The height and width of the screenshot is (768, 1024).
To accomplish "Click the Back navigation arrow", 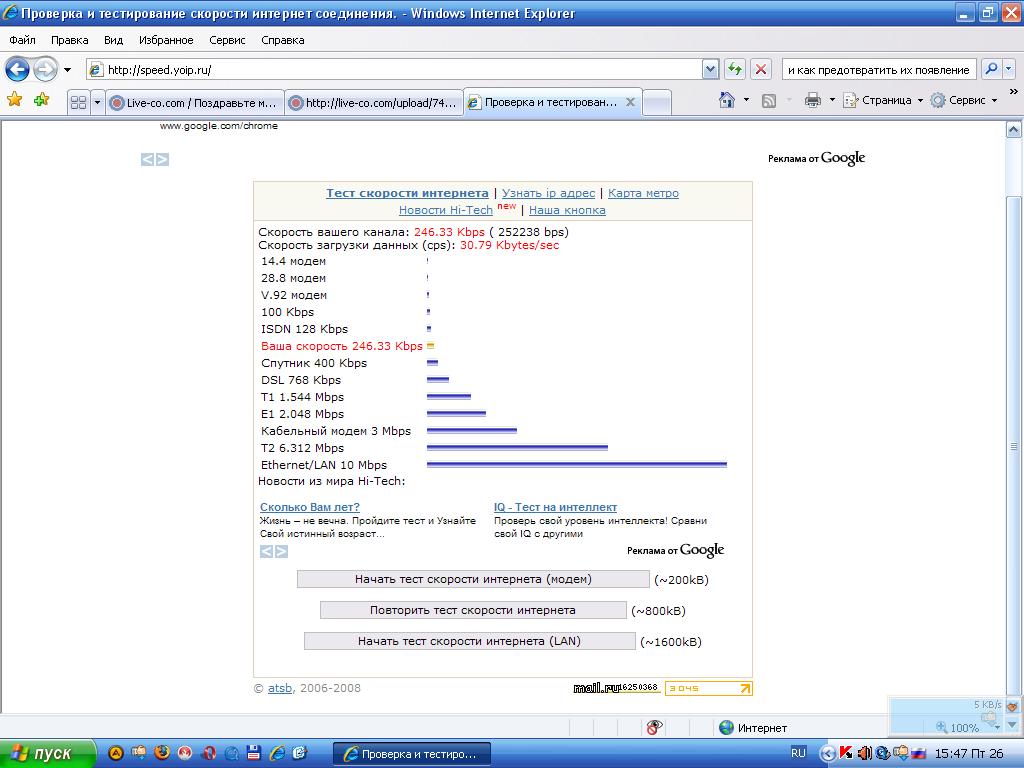I will 17,69.
